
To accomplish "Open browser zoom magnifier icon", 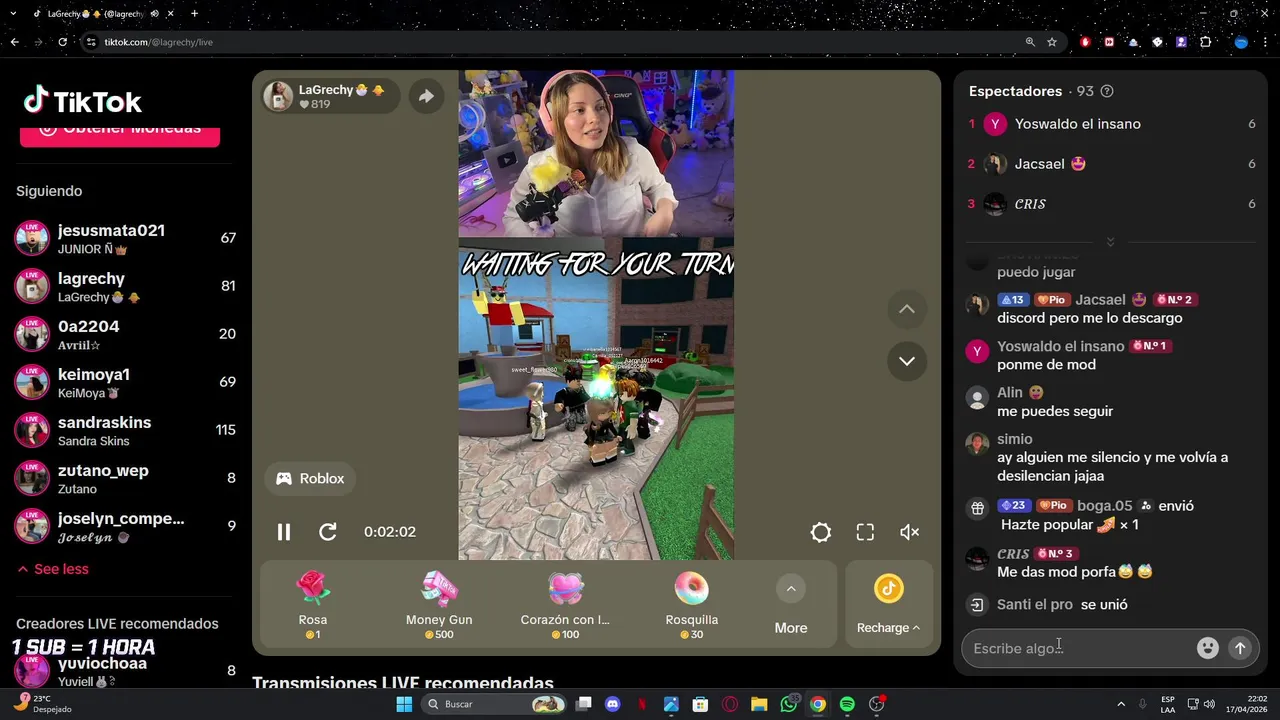I will click(x=1030, y=42).
